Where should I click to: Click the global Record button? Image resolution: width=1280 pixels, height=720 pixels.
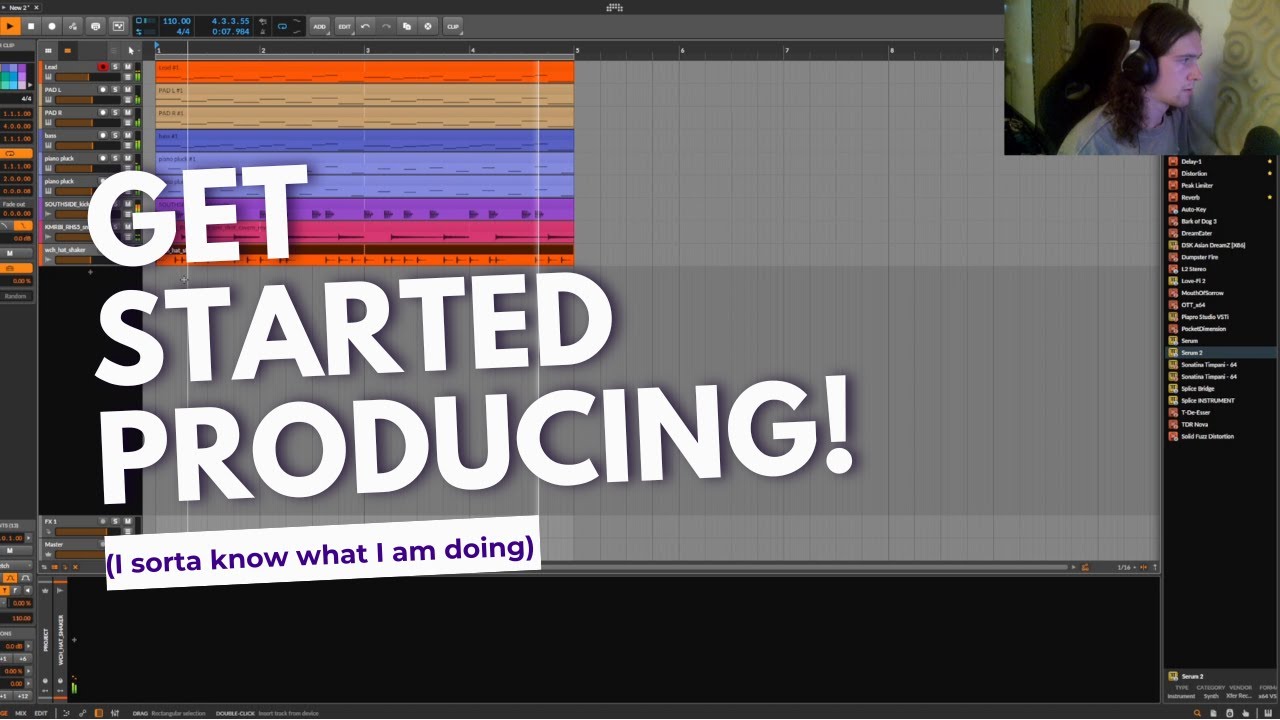coord(52,25)
